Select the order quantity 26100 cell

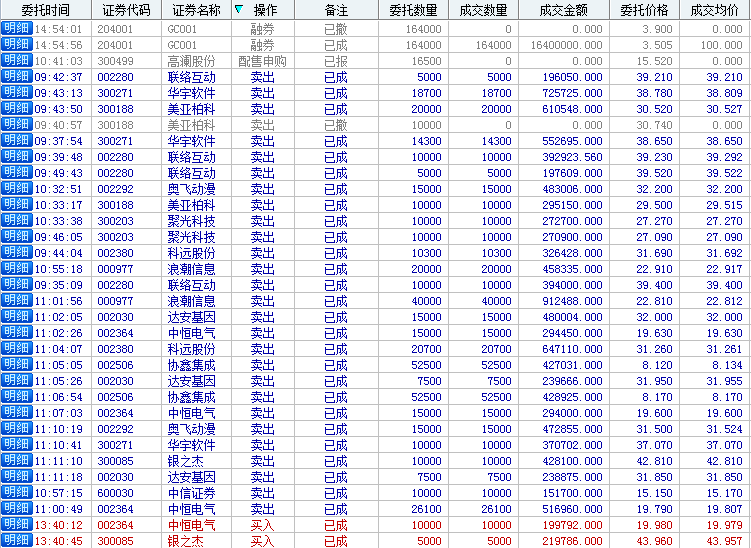426,509
